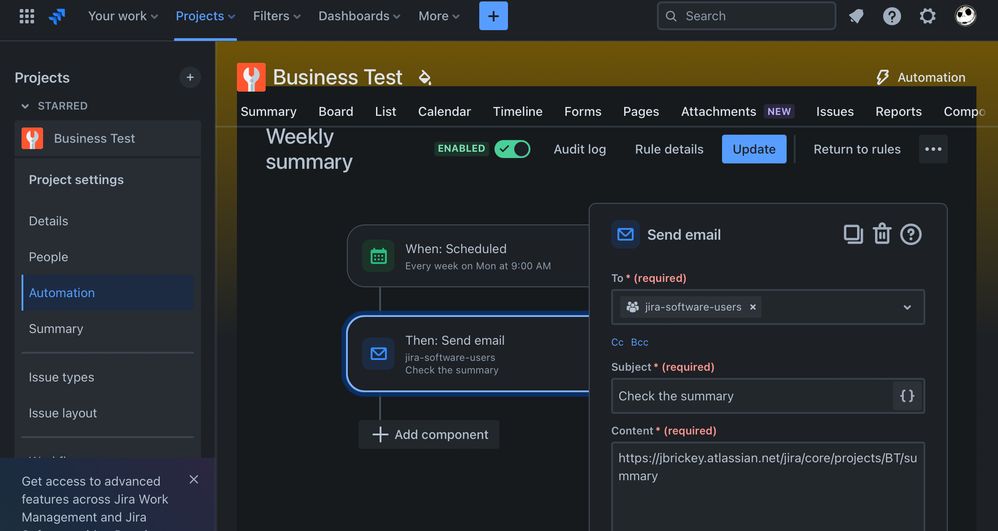This screenshot has width=998, height=531.
Task: Click the Cc link
Action: tap(617, 342)
